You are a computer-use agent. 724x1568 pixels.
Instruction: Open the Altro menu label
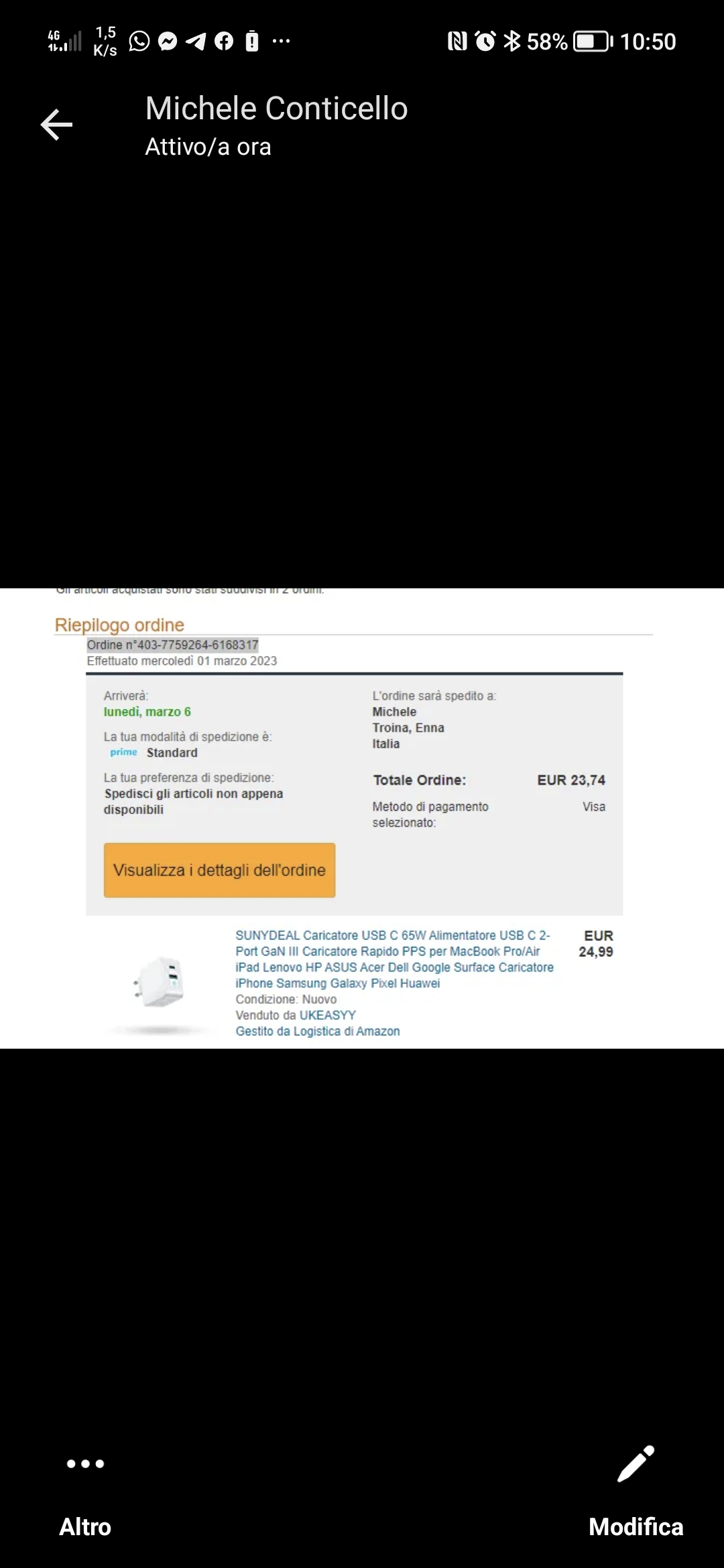pyautogui.click(x=85, y=1526)
